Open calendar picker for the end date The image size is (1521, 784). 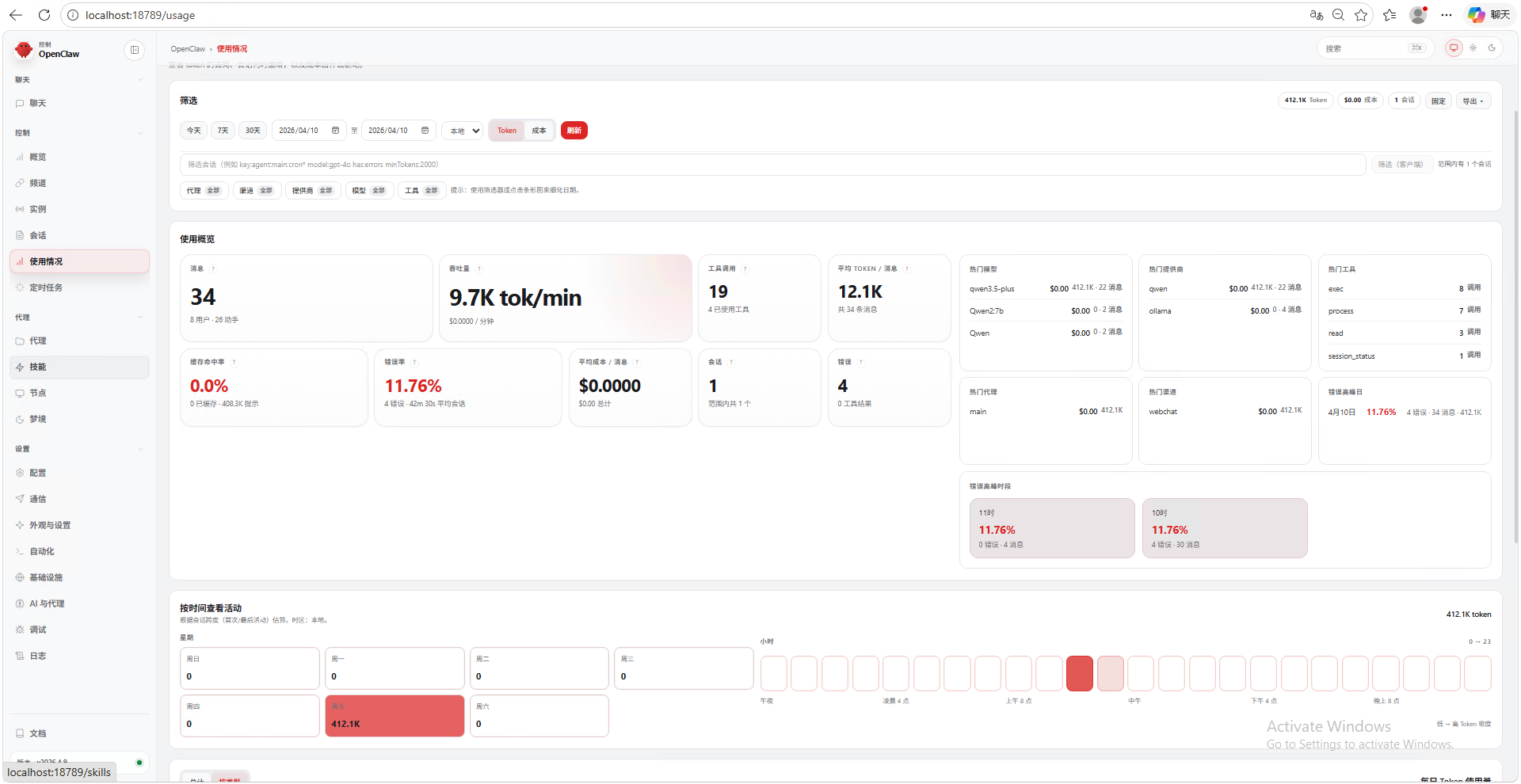tap(425, 131)
